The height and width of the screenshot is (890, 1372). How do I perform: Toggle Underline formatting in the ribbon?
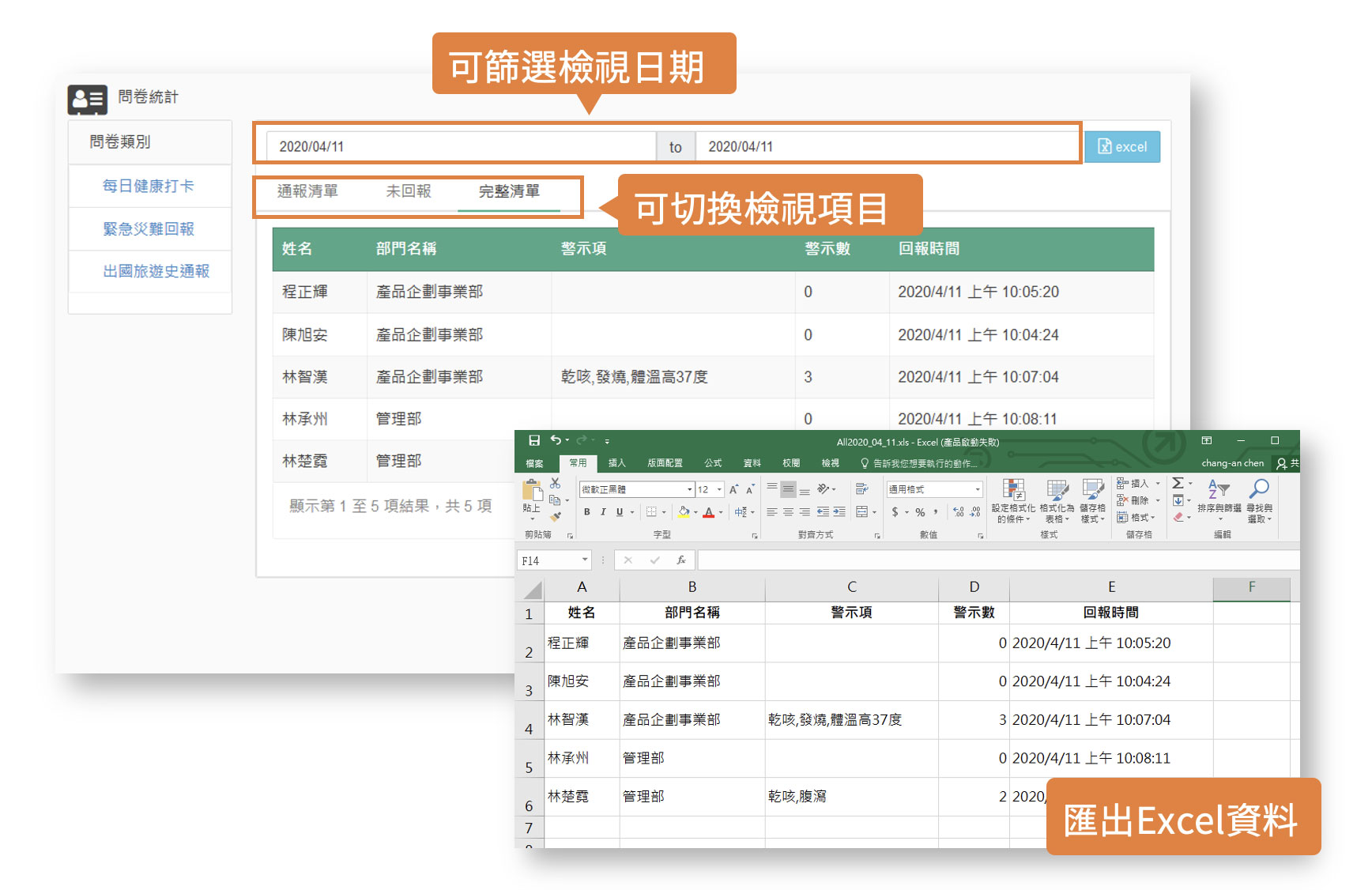620,512
